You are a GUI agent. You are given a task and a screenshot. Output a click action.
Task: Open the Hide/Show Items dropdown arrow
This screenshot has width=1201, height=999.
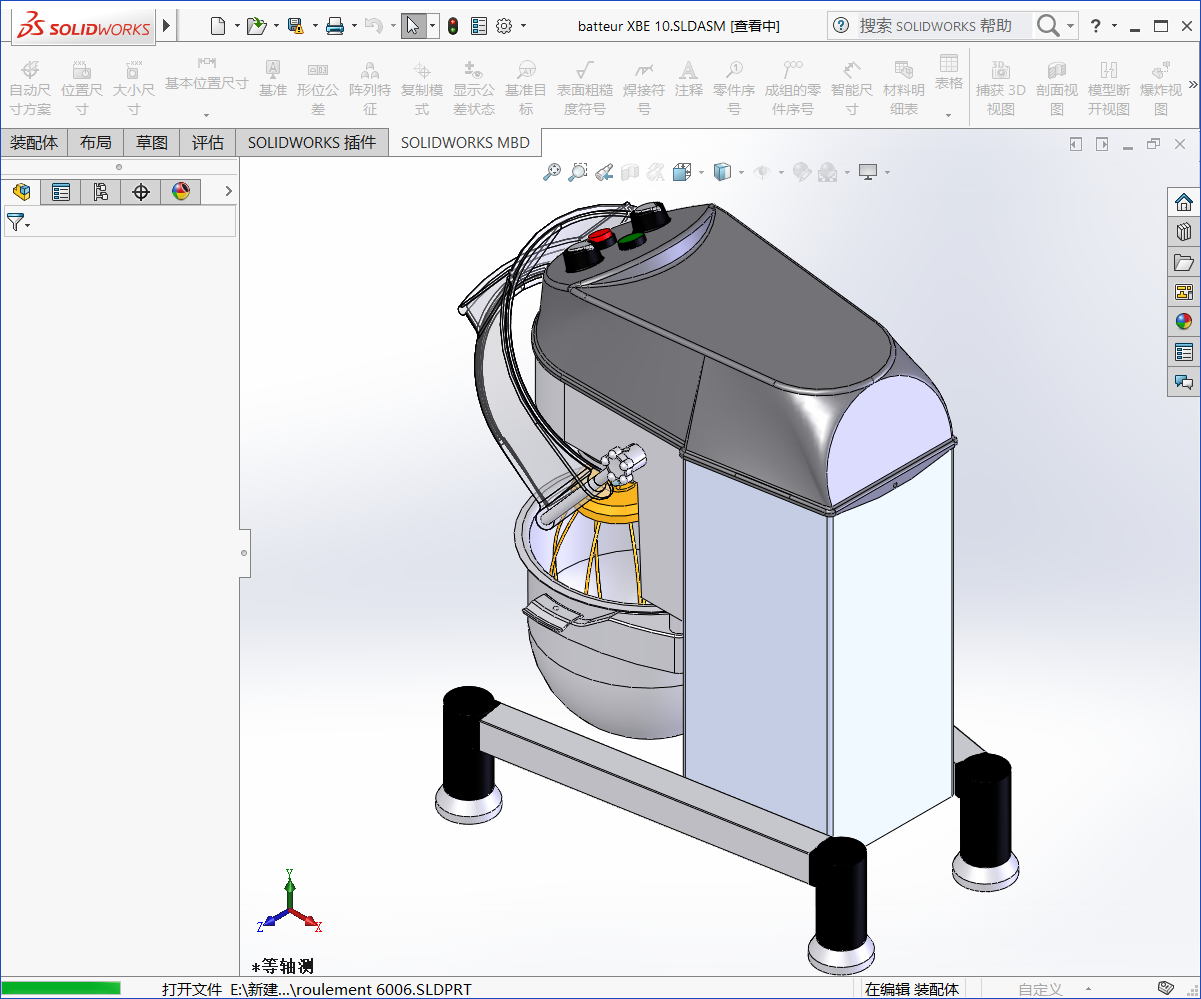coord(779,172)
